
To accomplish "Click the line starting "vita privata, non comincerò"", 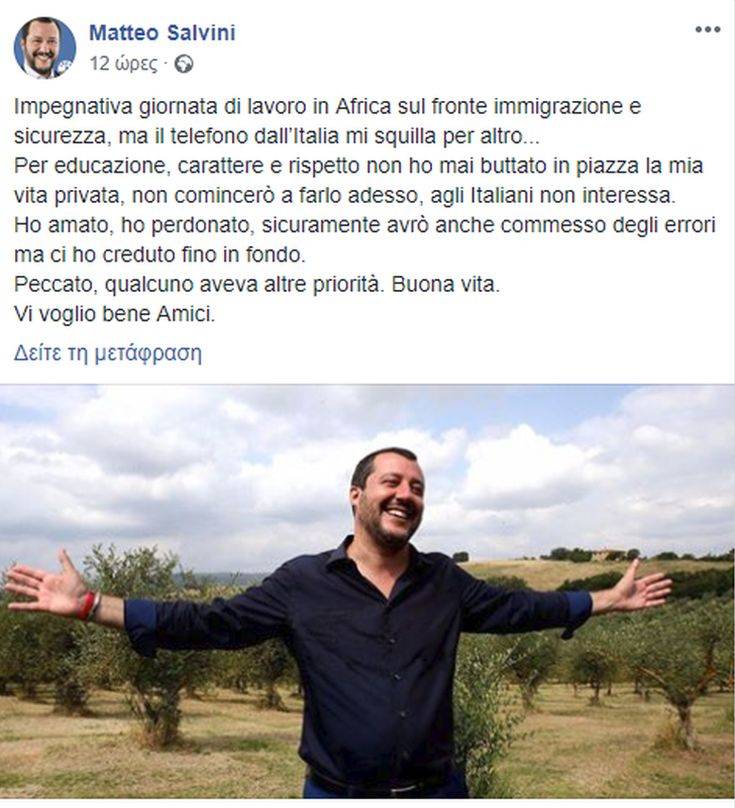I will (344, 196).
